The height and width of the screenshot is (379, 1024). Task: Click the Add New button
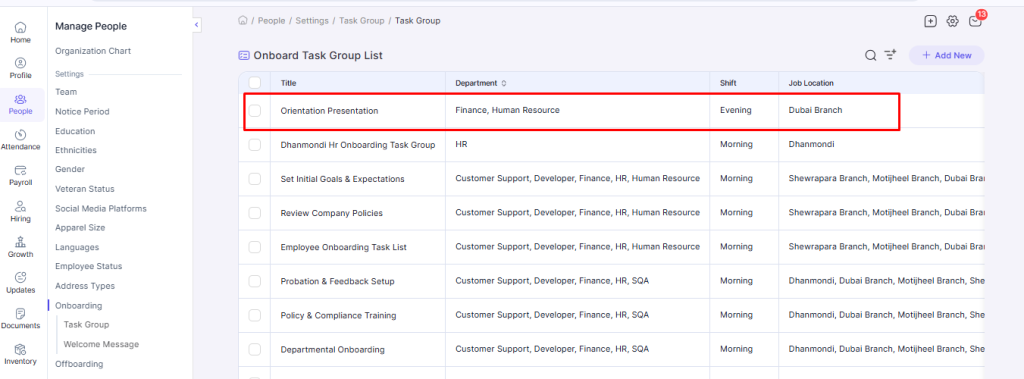tap(946, 56)
